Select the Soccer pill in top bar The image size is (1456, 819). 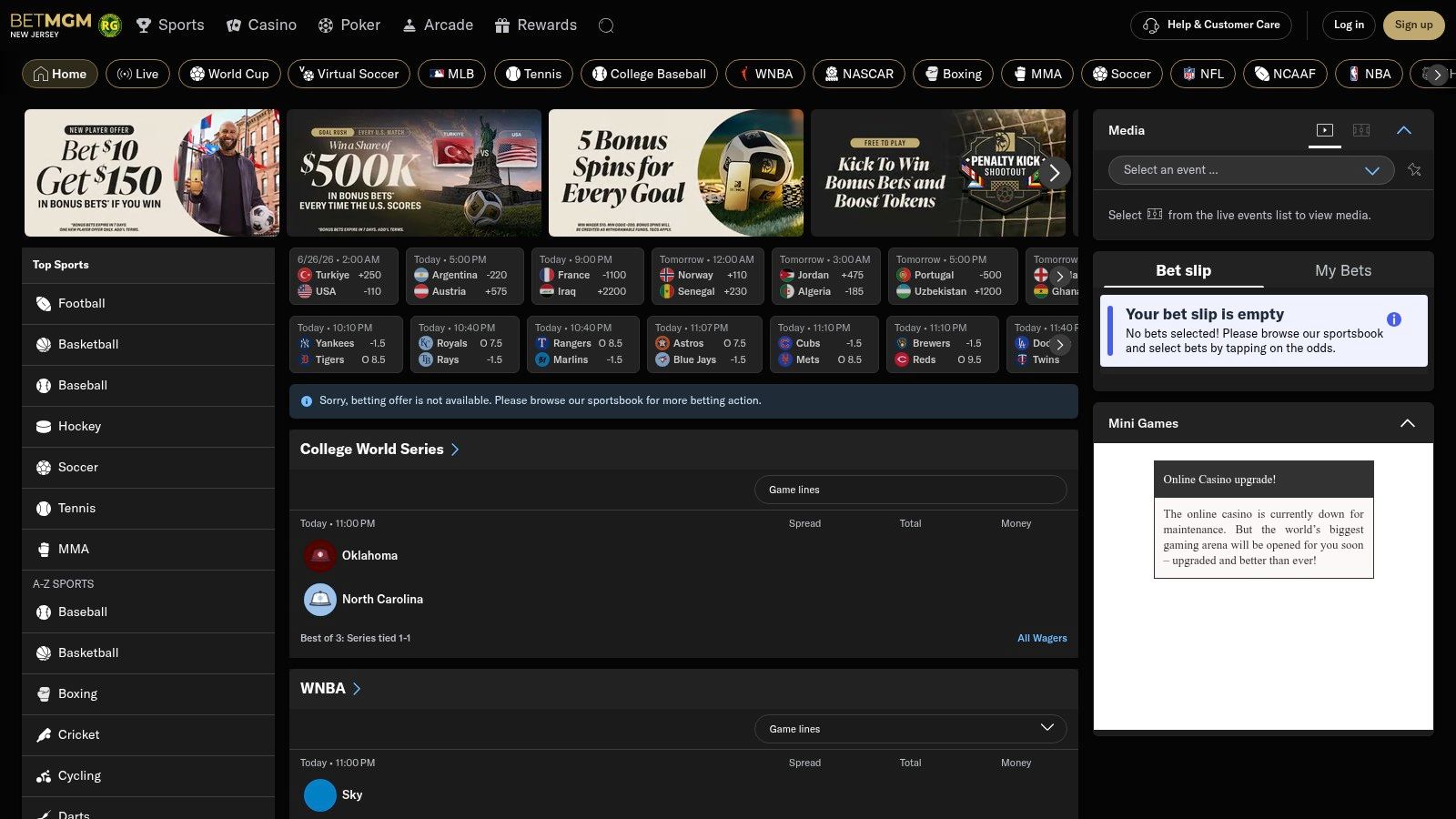point(1122,74)
